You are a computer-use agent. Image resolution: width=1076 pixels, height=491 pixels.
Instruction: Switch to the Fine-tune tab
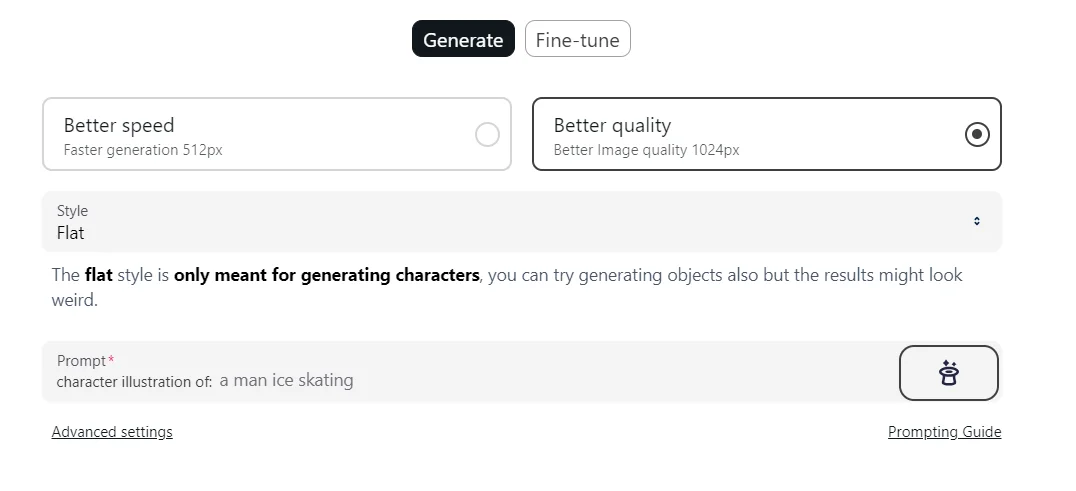(x=577, y=40)
